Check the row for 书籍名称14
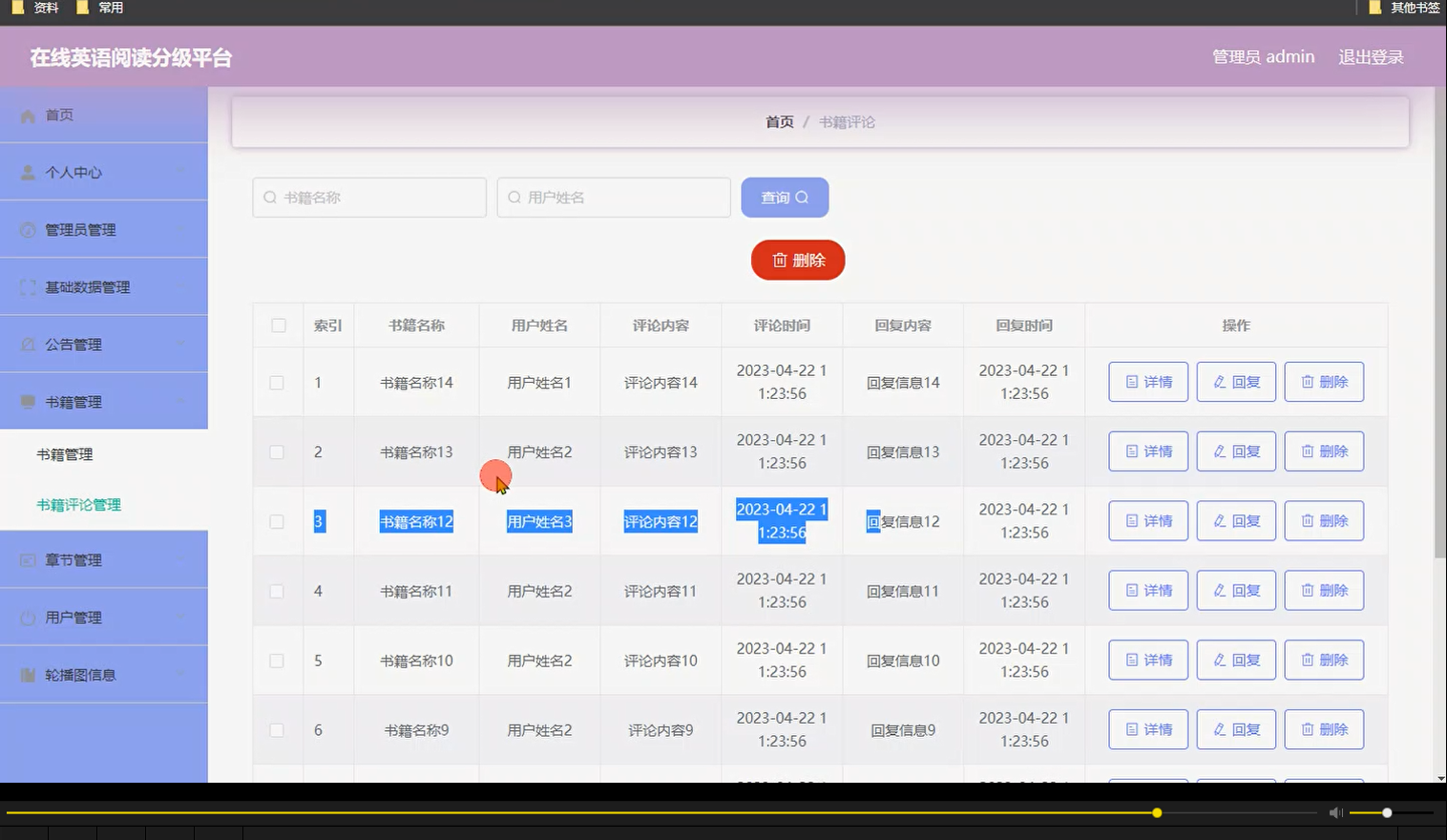Image resolution: width=1447 pixels, height=840 pixels. pos(277,383)
